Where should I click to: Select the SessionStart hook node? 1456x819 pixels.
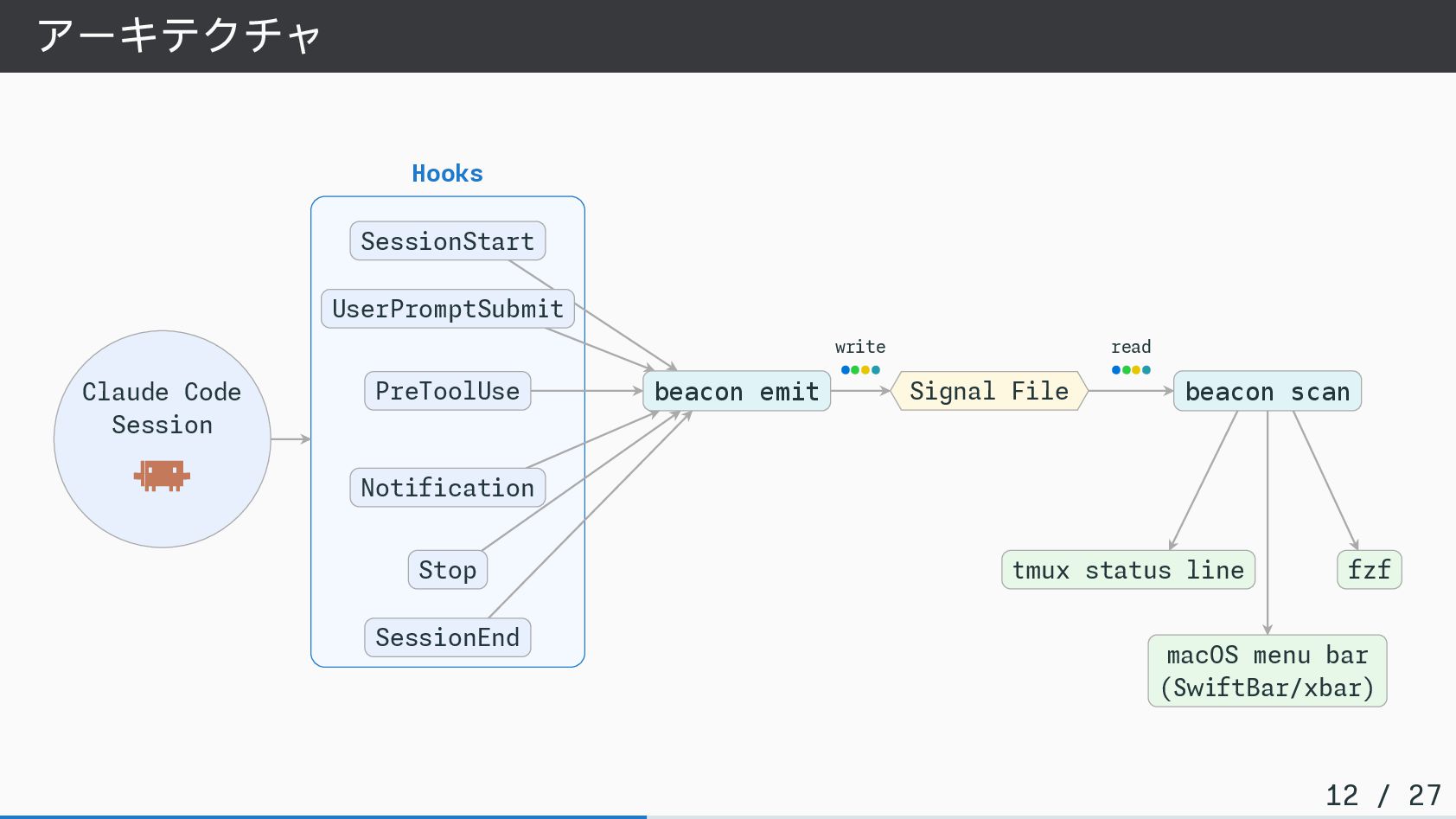coord(447,241)
